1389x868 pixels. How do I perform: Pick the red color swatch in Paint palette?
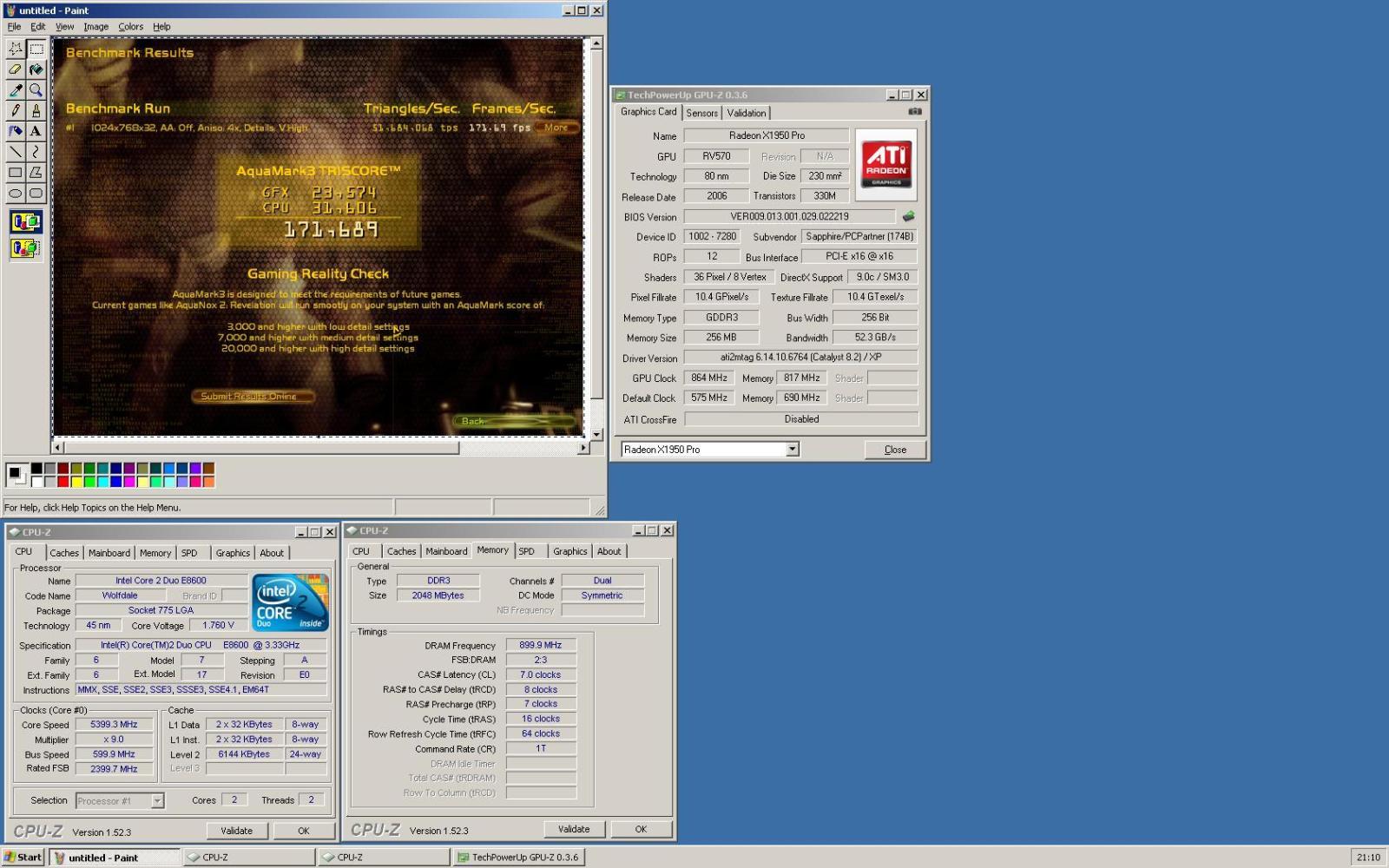[x=63, y=482]
